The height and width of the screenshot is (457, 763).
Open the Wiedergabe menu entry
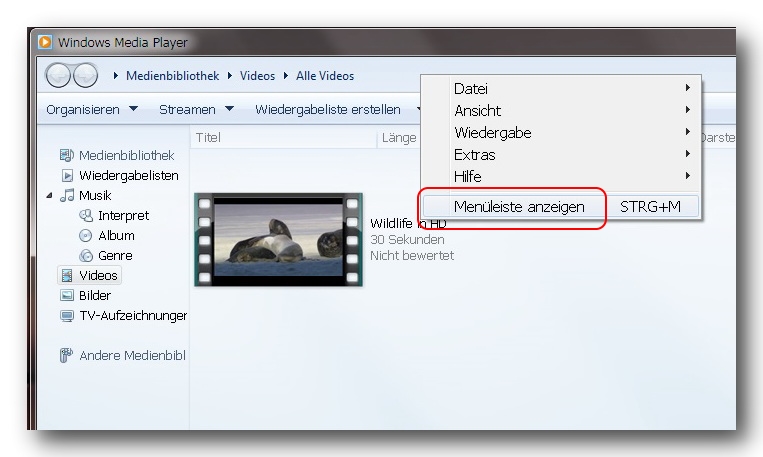561,132
